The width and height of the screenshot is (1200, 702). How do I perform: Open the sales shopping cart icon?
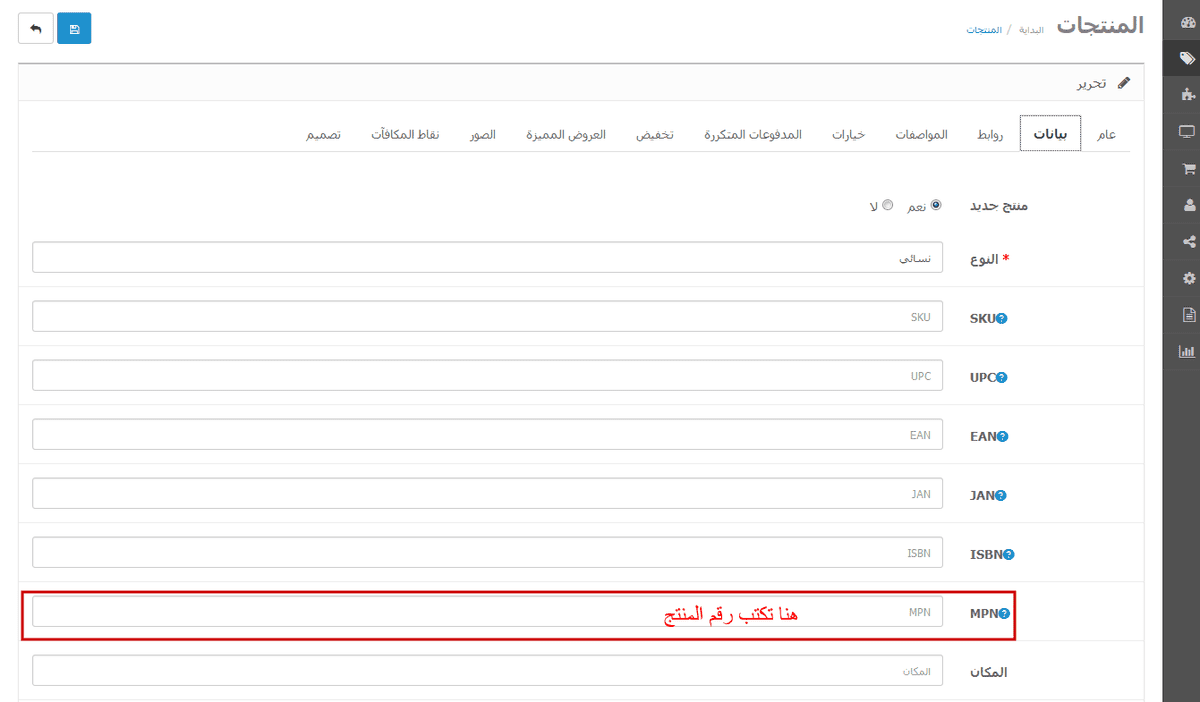(1188, 169)
